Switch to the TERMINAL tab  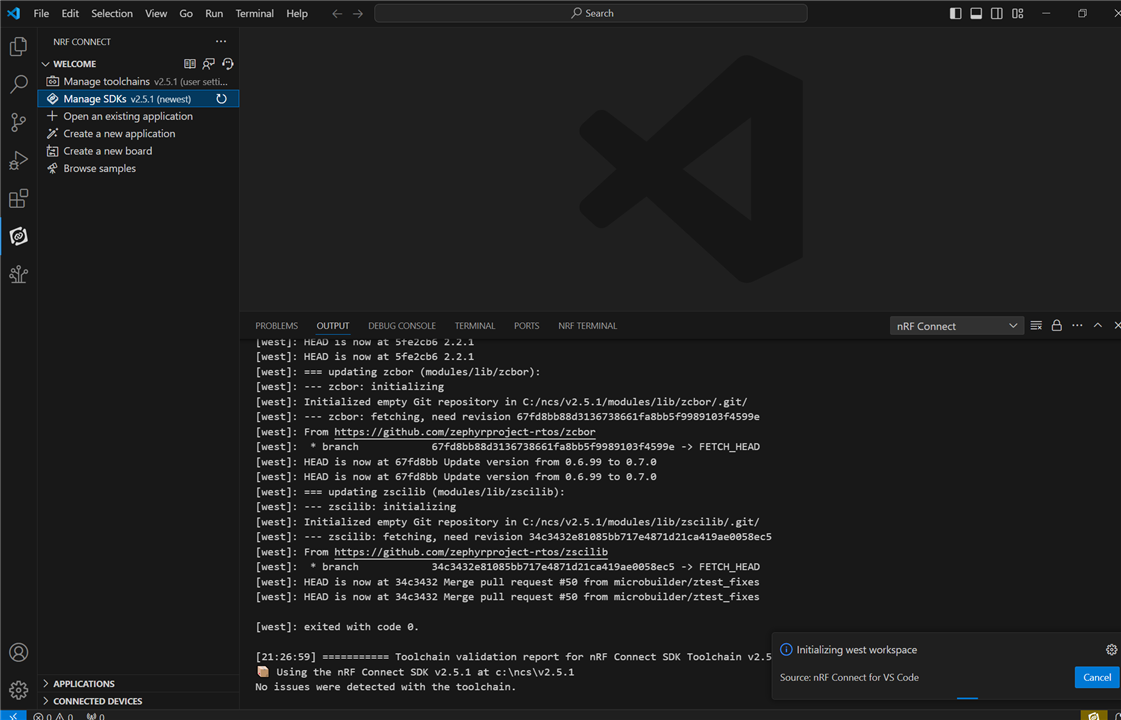[x=475, y=325]
